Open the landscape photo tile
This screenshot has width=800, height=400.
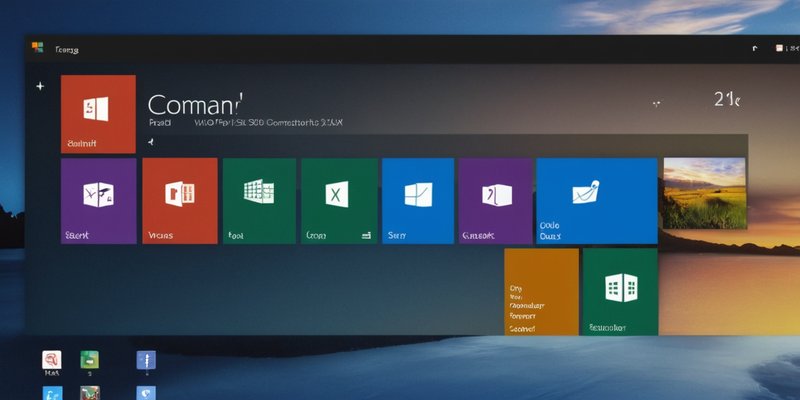click(704, 193)
